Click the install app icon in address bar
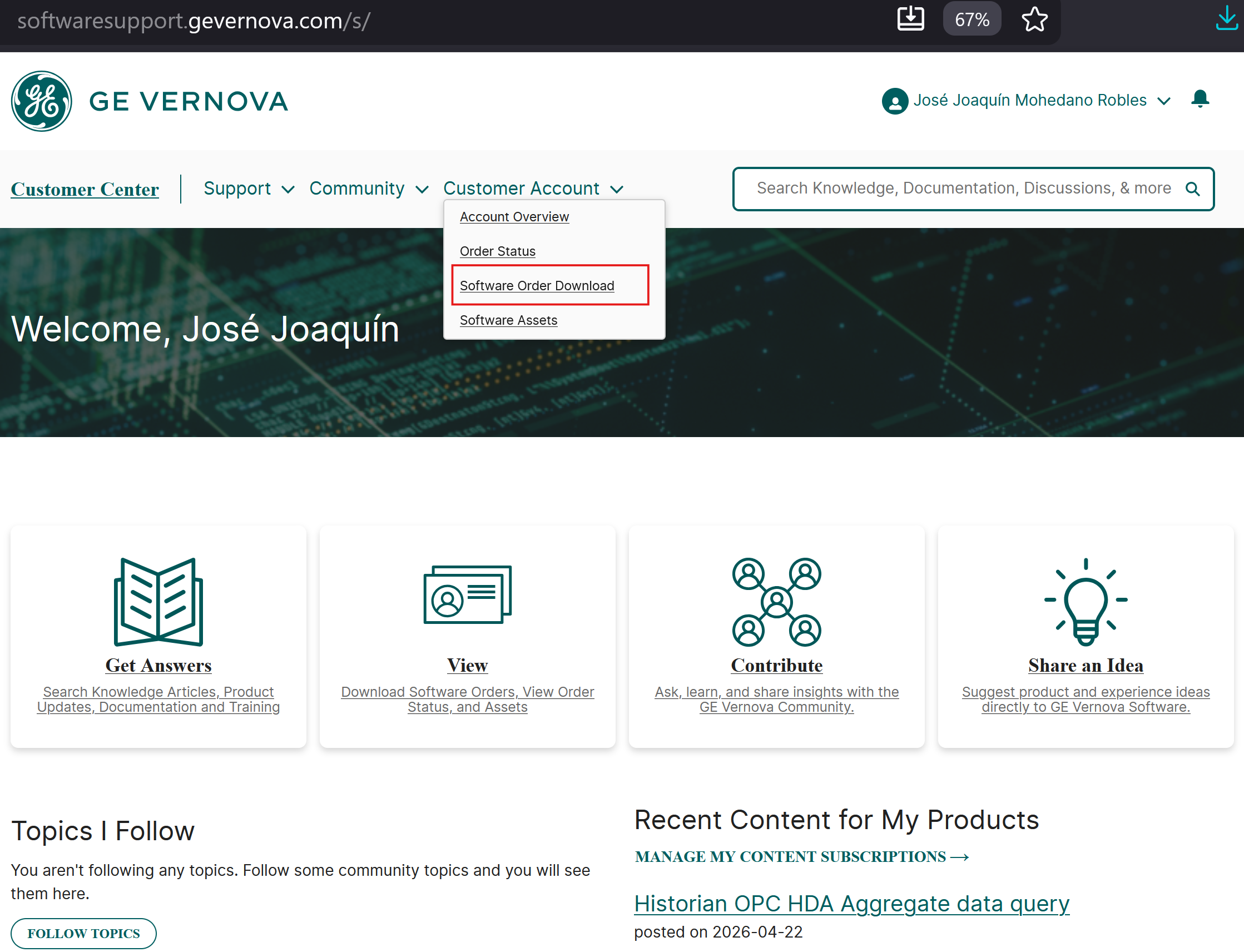The height and width of the screenshot is (952, 1244). coord(910,19)
